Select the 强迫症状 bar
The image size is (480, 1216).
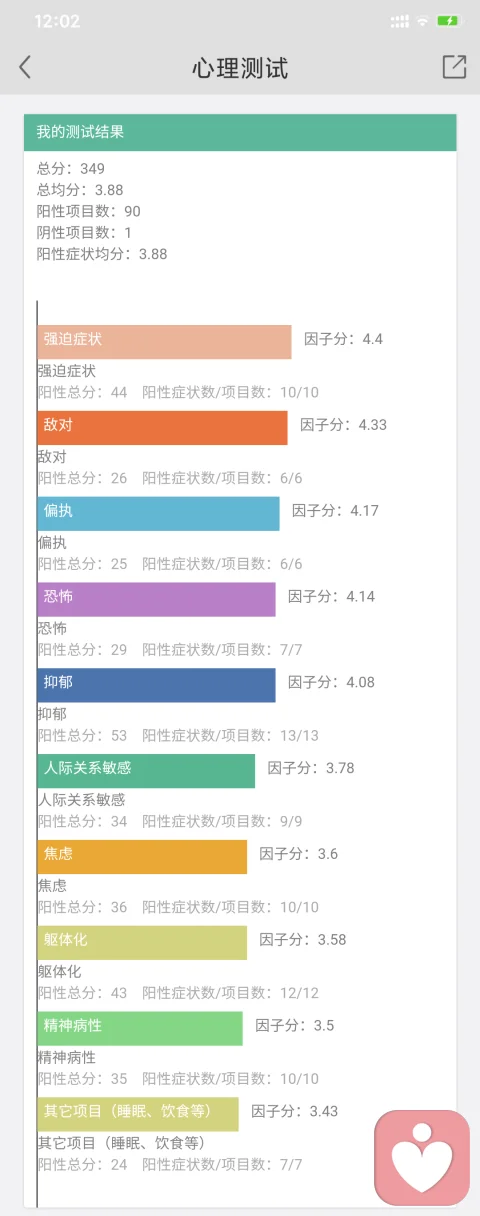[x=164, y=341]
